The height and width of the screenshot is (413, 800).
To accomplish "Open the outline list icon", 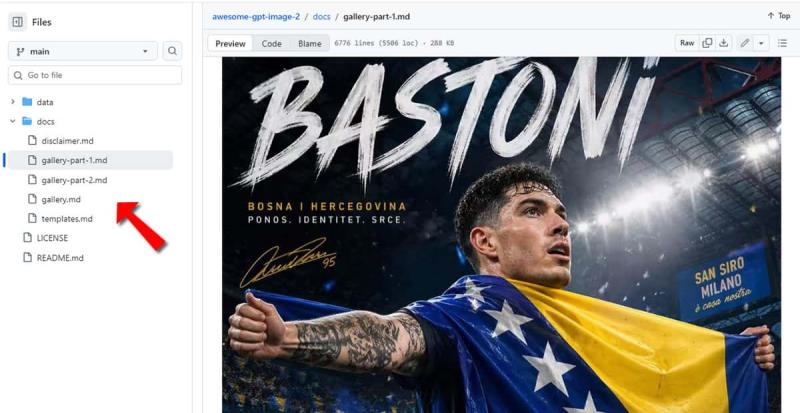I will tap(782, 43).
